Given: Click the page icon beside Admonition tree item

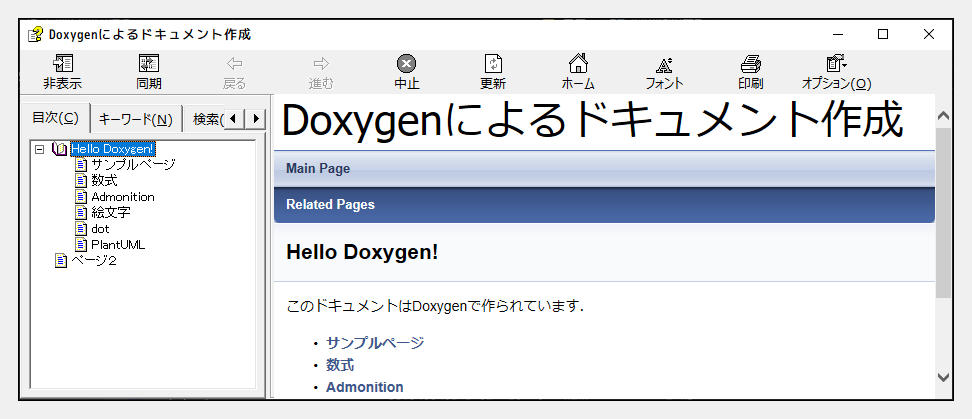Looking at the screenshot, I should tap(81, 197).
